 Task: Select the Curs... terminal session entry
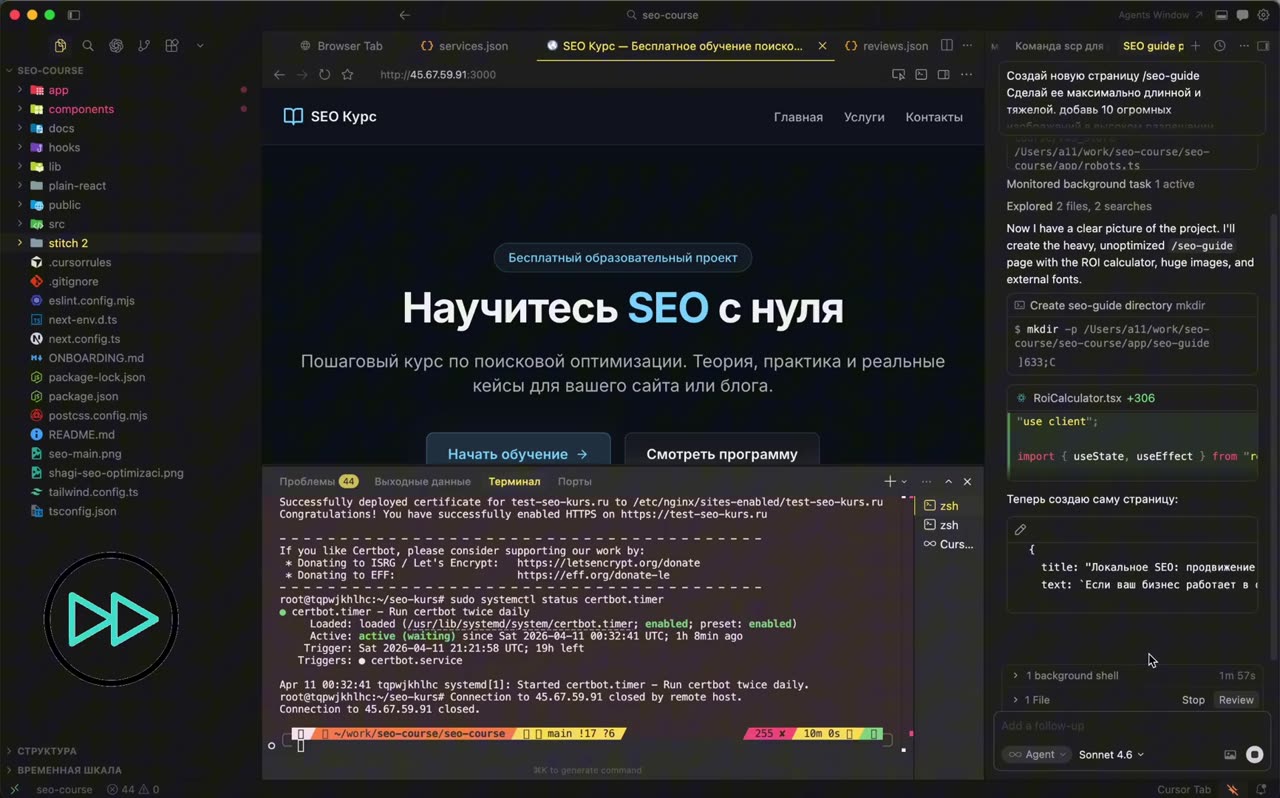click(948, 544)
